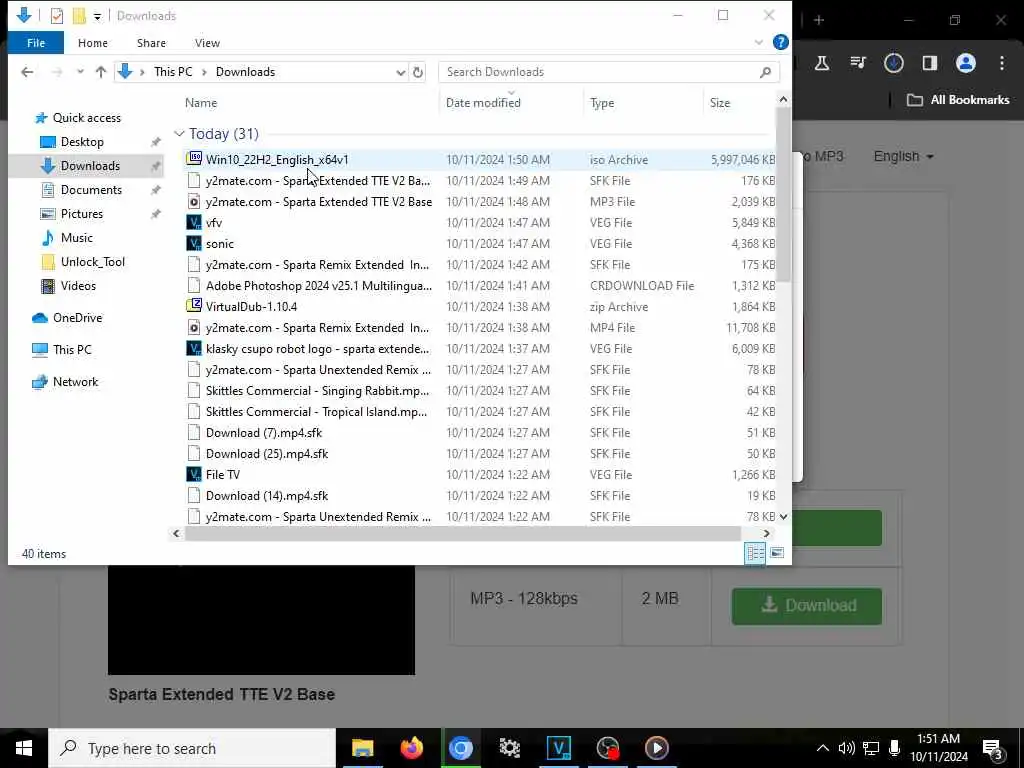This screenshot has height=768, width=1024.
Task: Click the Chrome media control icon
Action: click(x=857, y=63)
